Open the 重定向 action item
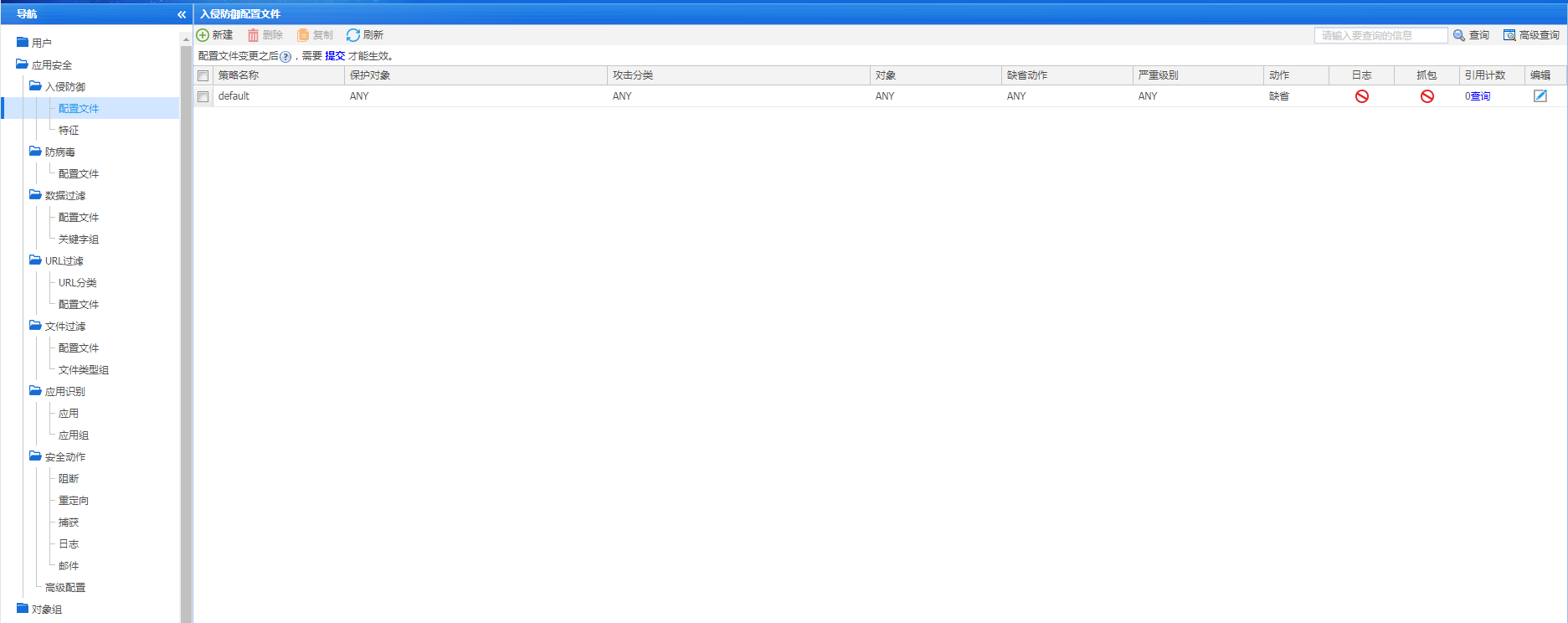Image resolution: width=1568 pixels, height=623 pixels. [74, 500]
